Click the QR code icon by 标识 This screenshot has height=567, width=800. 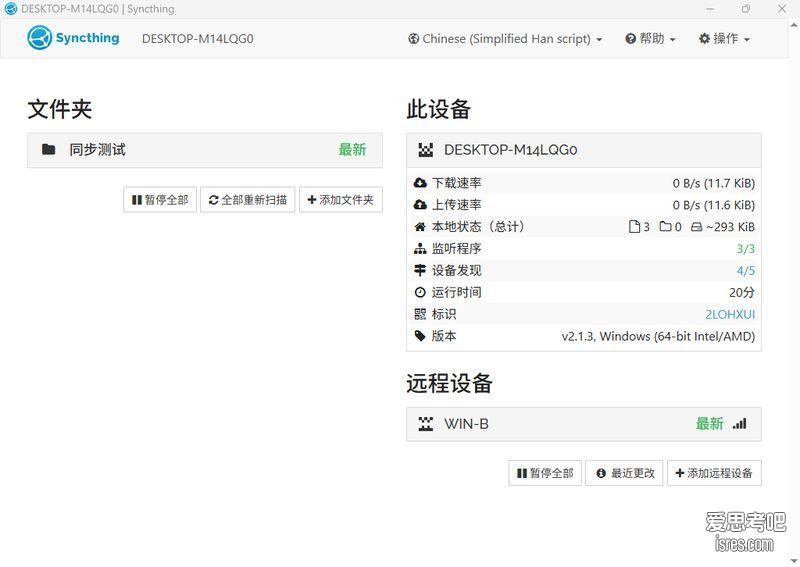pos(420,314)
